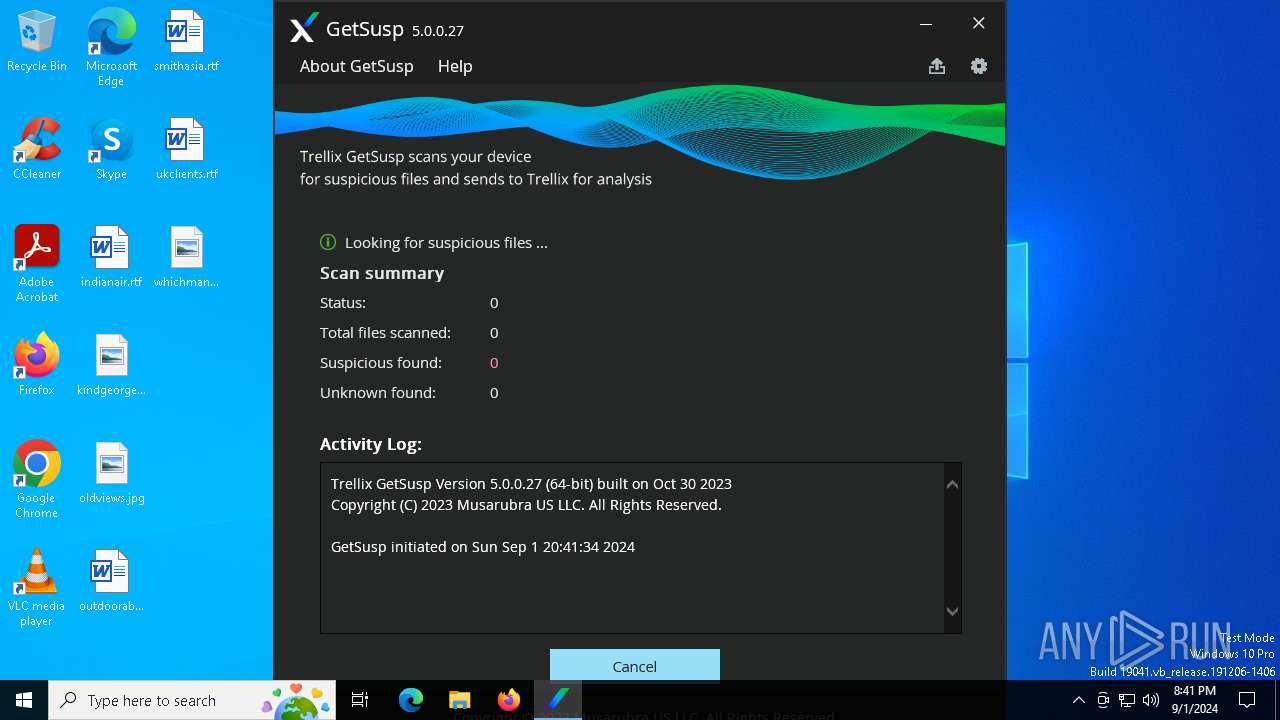1280x720 pixels.
Task: Click Activity Log scroll down arrow
Action: [952, 611]
